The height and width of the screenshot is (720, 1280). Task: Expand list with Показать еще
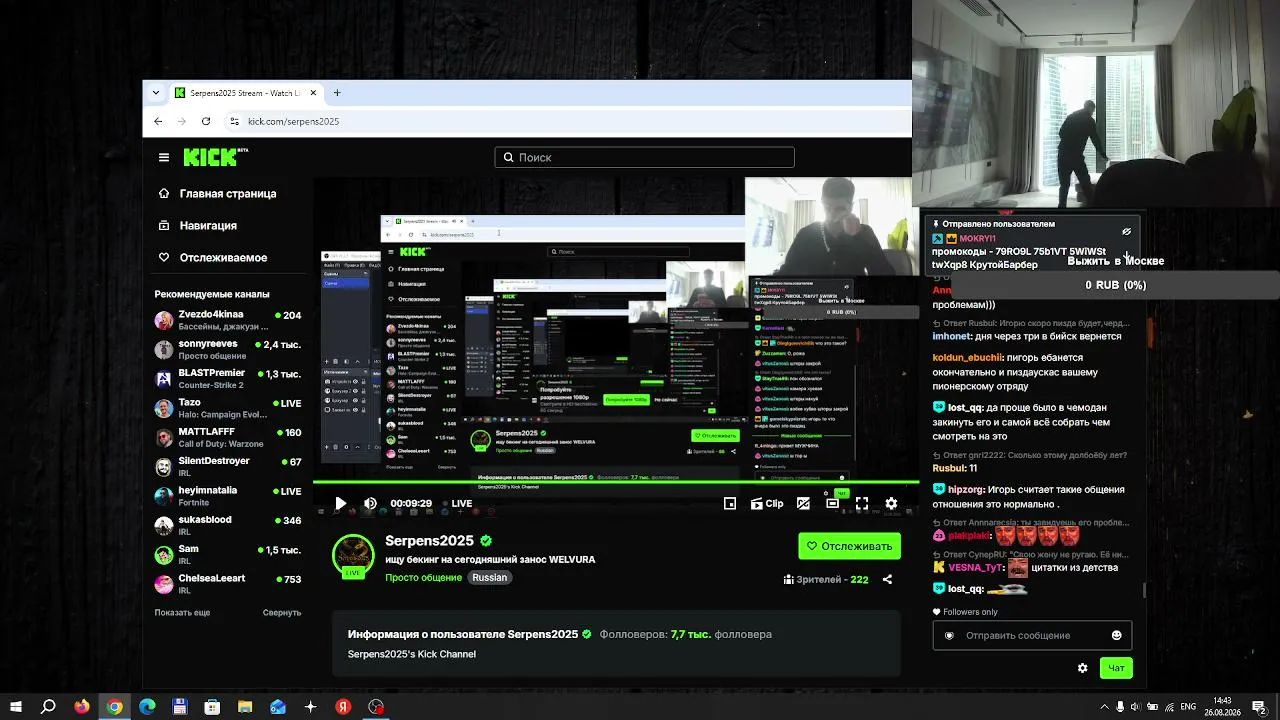pos(182,612)
